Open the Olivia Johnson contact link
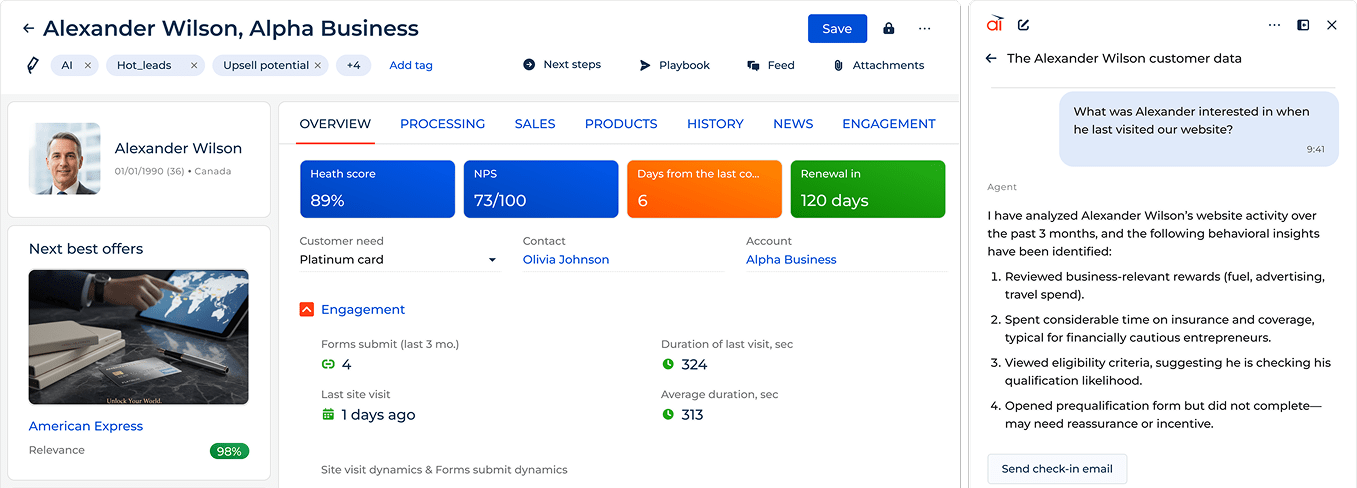This screenshot has height=488, width=1357. point(565,260)
